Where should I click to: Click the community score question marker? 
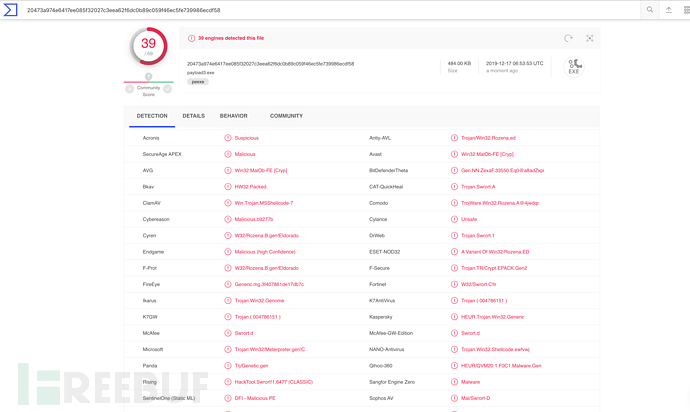tap(149, 77)
